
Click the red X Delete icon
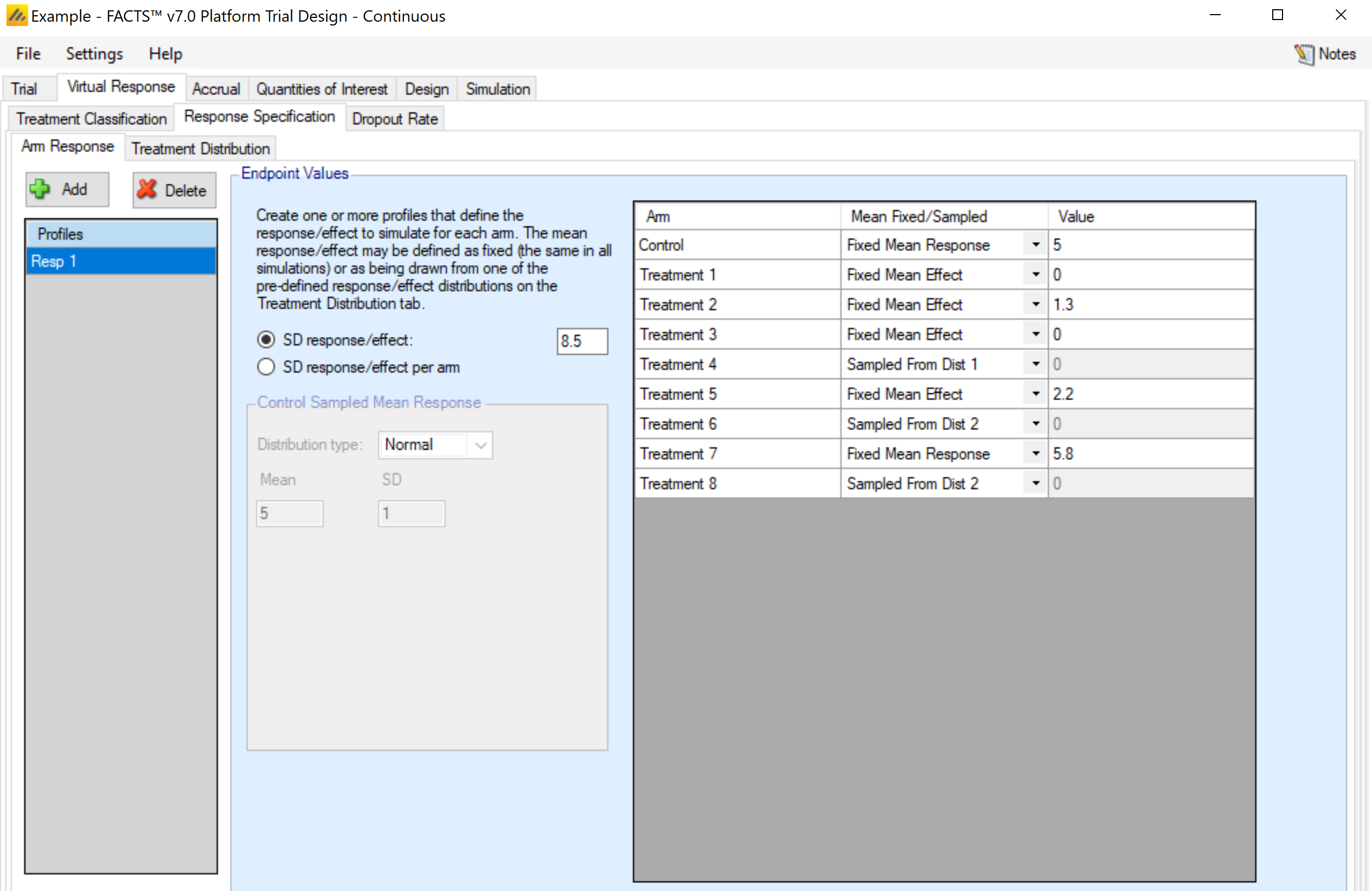point(147,189)
